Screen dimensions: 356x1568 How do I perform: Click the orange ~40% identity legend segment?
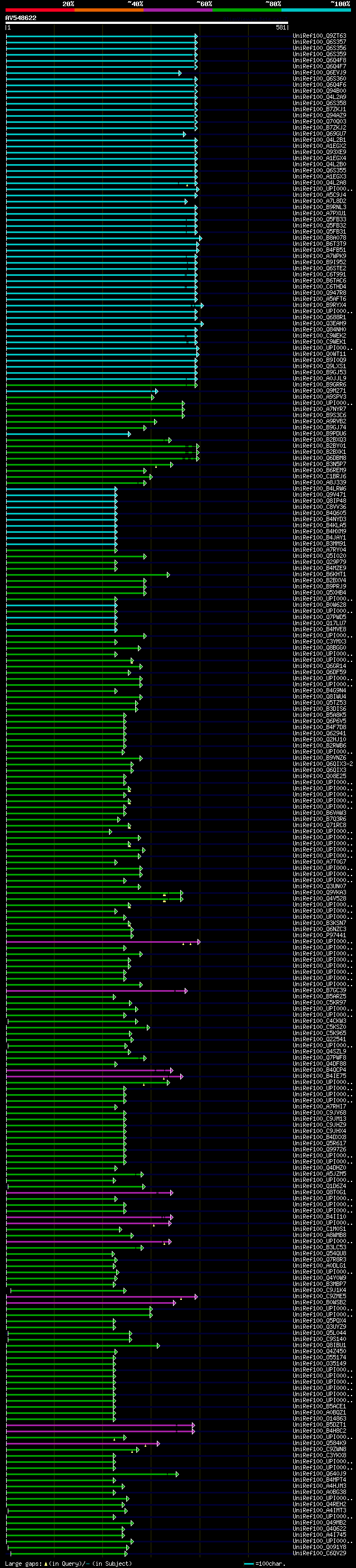(109, 10)
